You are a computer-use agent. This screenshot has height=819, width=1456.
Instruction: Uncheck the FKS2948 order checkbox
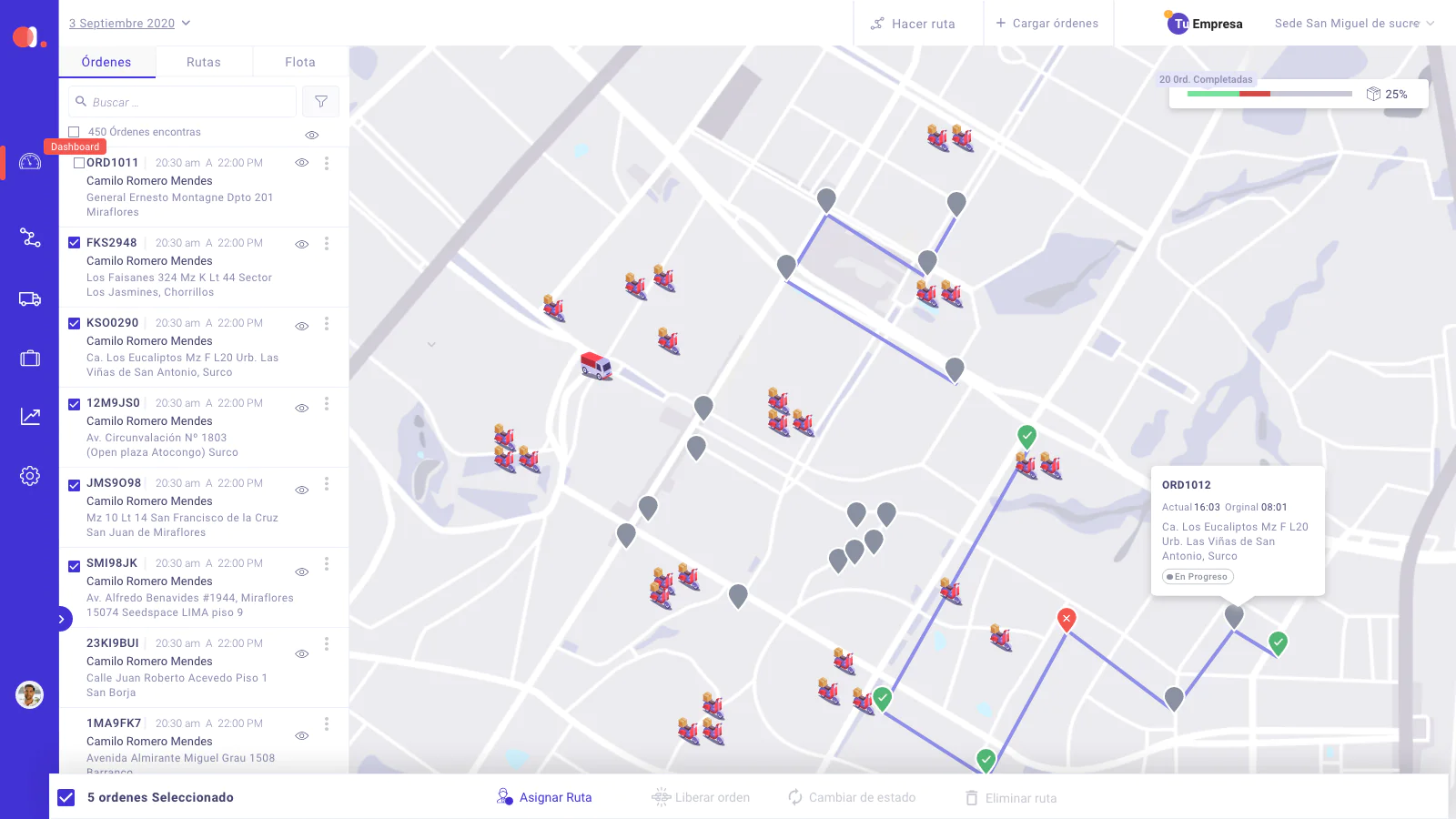[75, 243]
